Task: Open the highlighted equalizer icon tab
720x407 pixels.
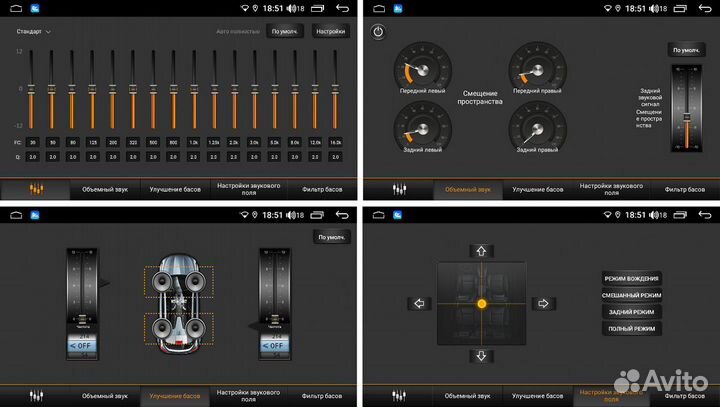Action: click(x=36, y=189)
